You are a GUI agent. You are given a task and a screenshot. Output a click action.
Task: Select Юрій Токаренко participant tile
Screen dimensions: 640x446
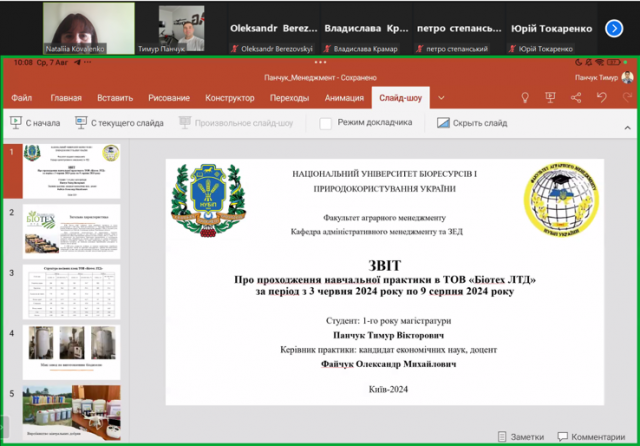(552, 29)
